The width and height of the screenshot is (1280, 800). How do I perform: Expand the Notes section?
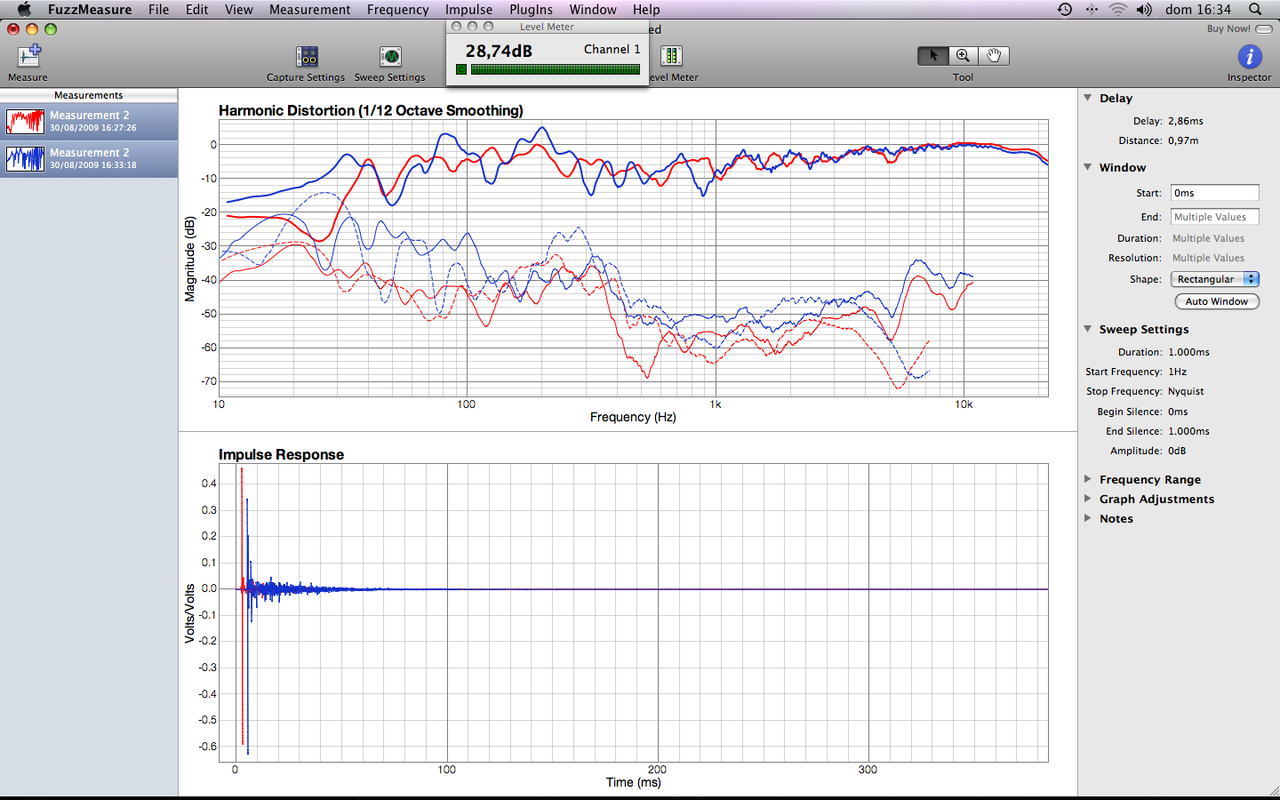coord(1088,518)
